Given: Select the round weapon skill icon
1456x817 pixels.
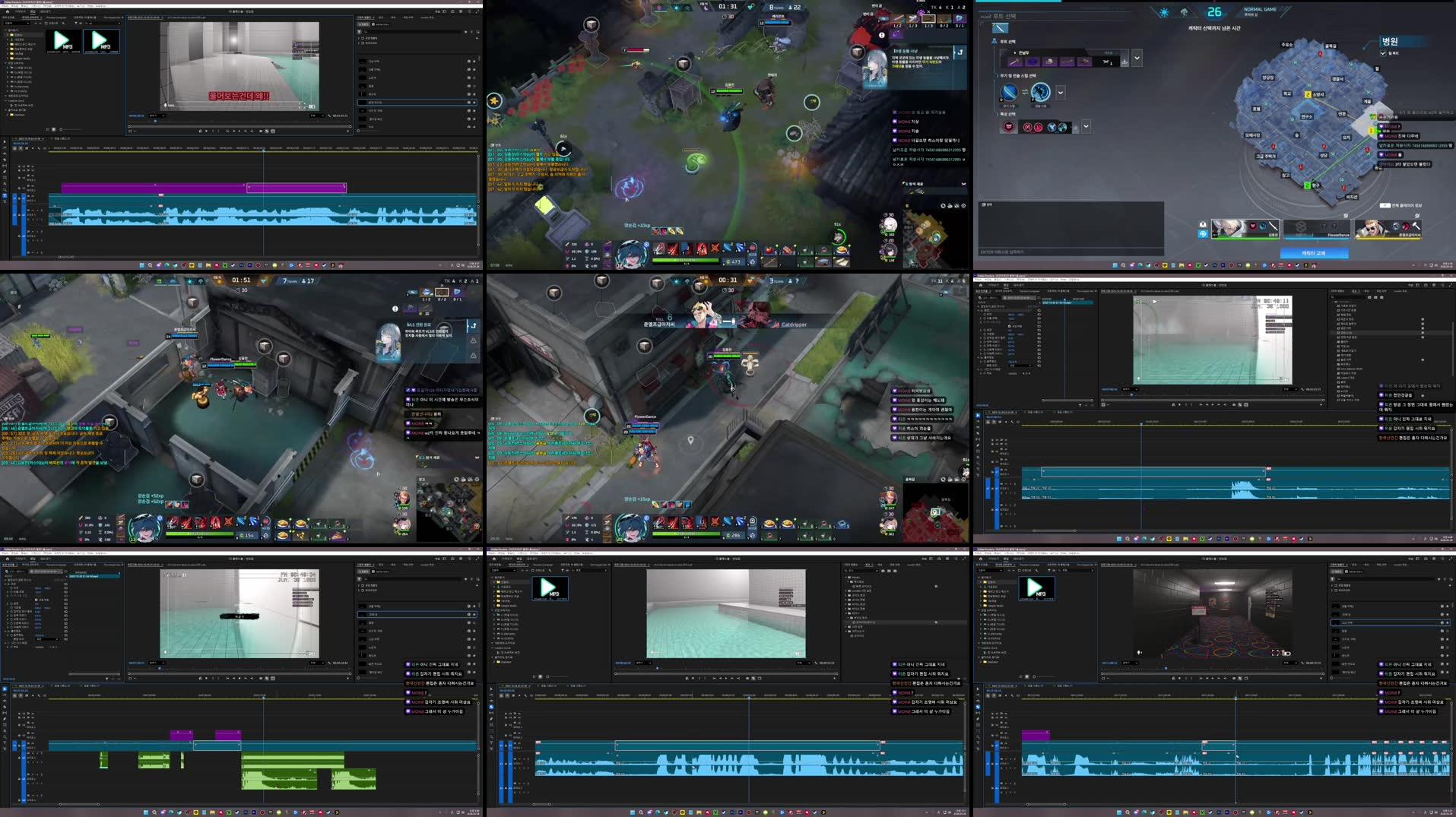Looking at the screenshot, I should click(1009, 92).
